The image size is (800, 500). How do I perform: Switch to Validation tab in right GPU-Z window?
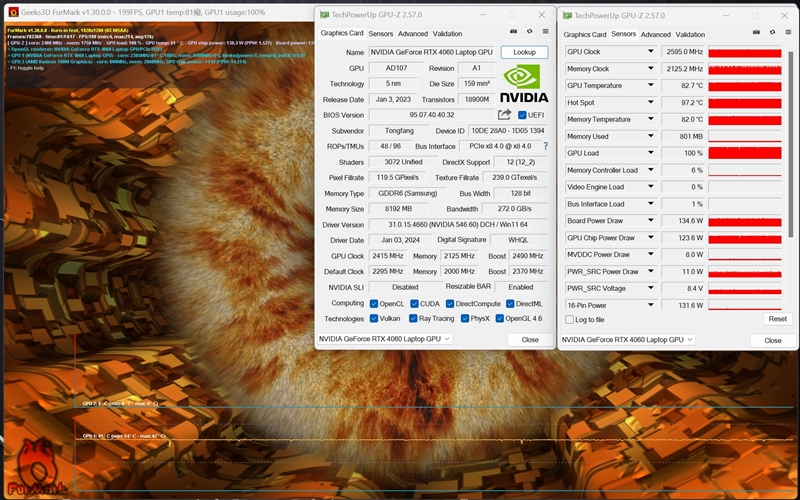[690, 34]
